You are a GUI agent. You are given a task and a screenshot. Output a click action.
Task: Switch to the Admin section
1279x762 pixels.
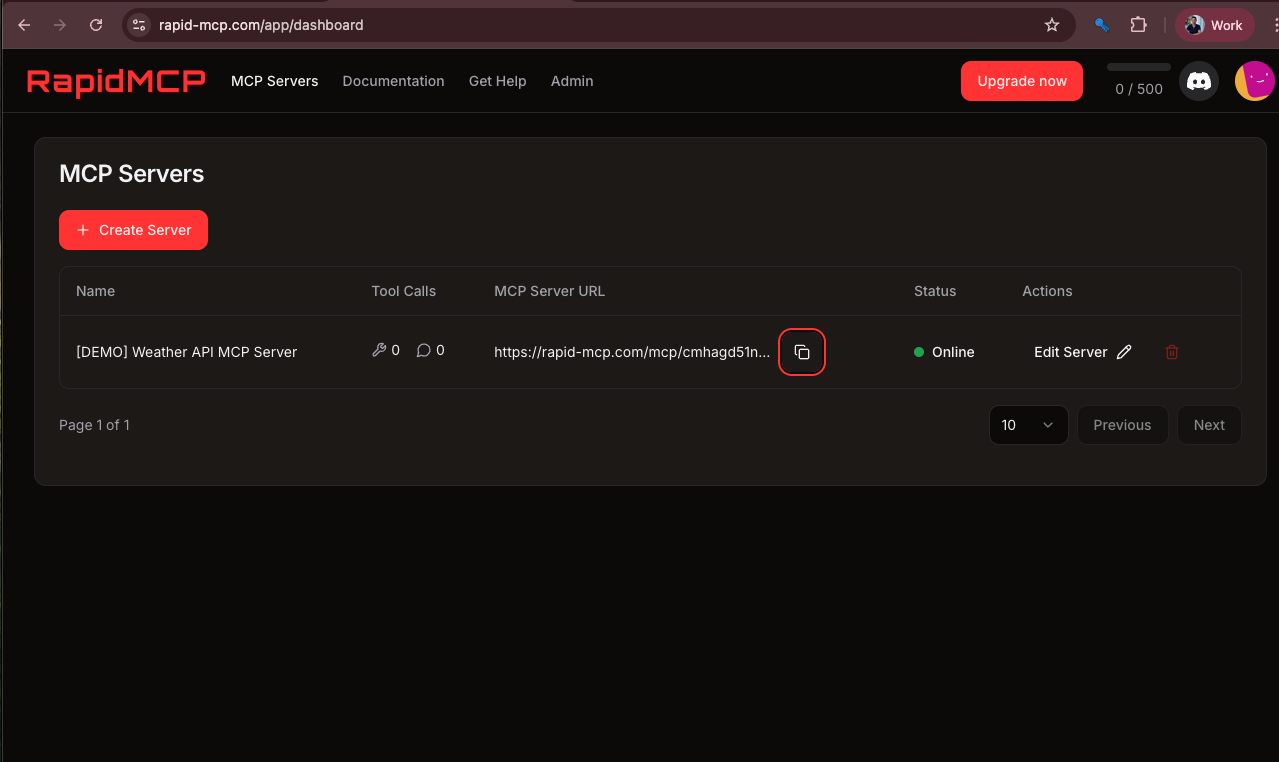tap(571, 81)
